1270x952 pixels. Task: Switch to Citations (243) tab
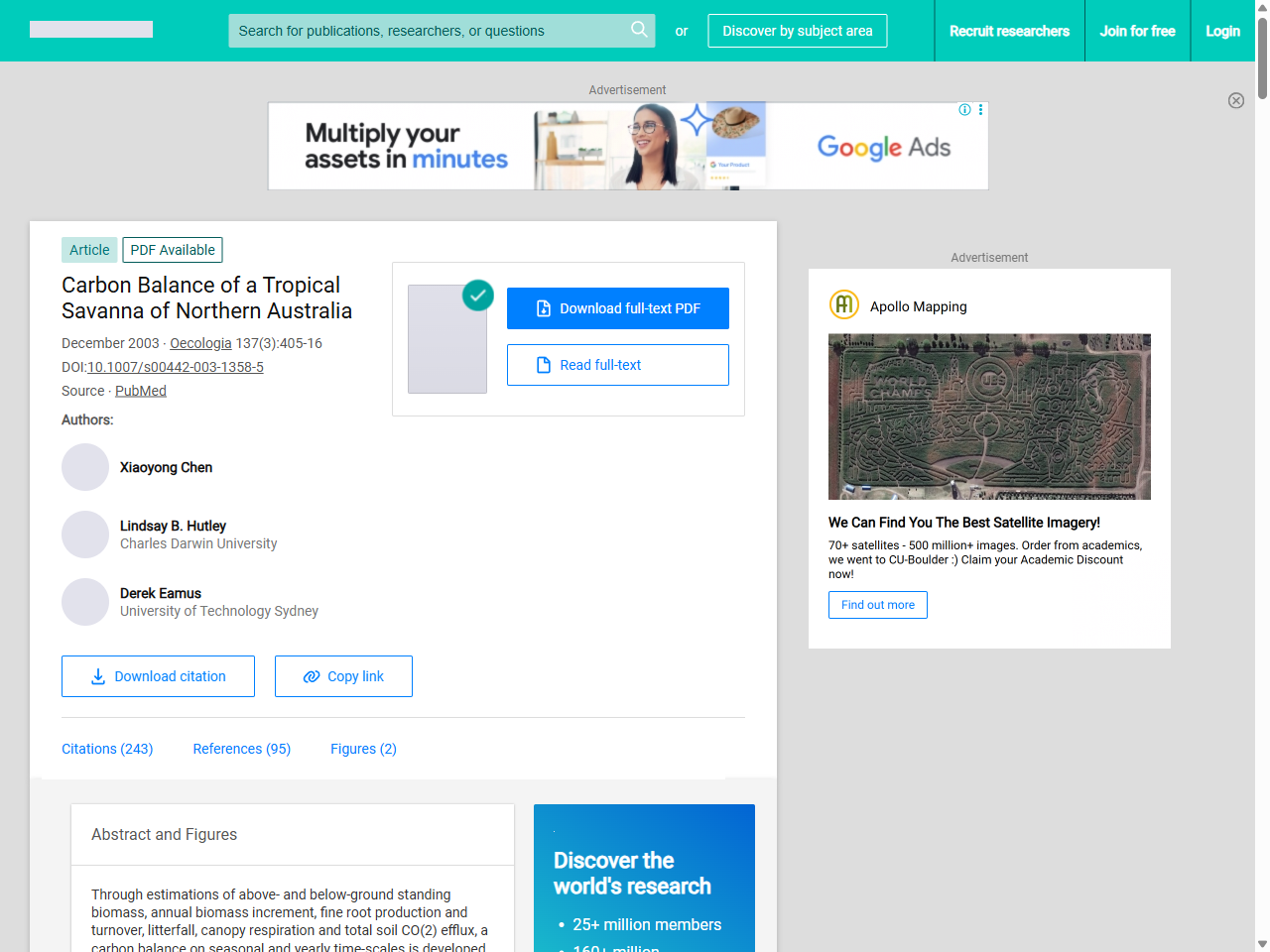pyautogui.click(x=107, y=749)
